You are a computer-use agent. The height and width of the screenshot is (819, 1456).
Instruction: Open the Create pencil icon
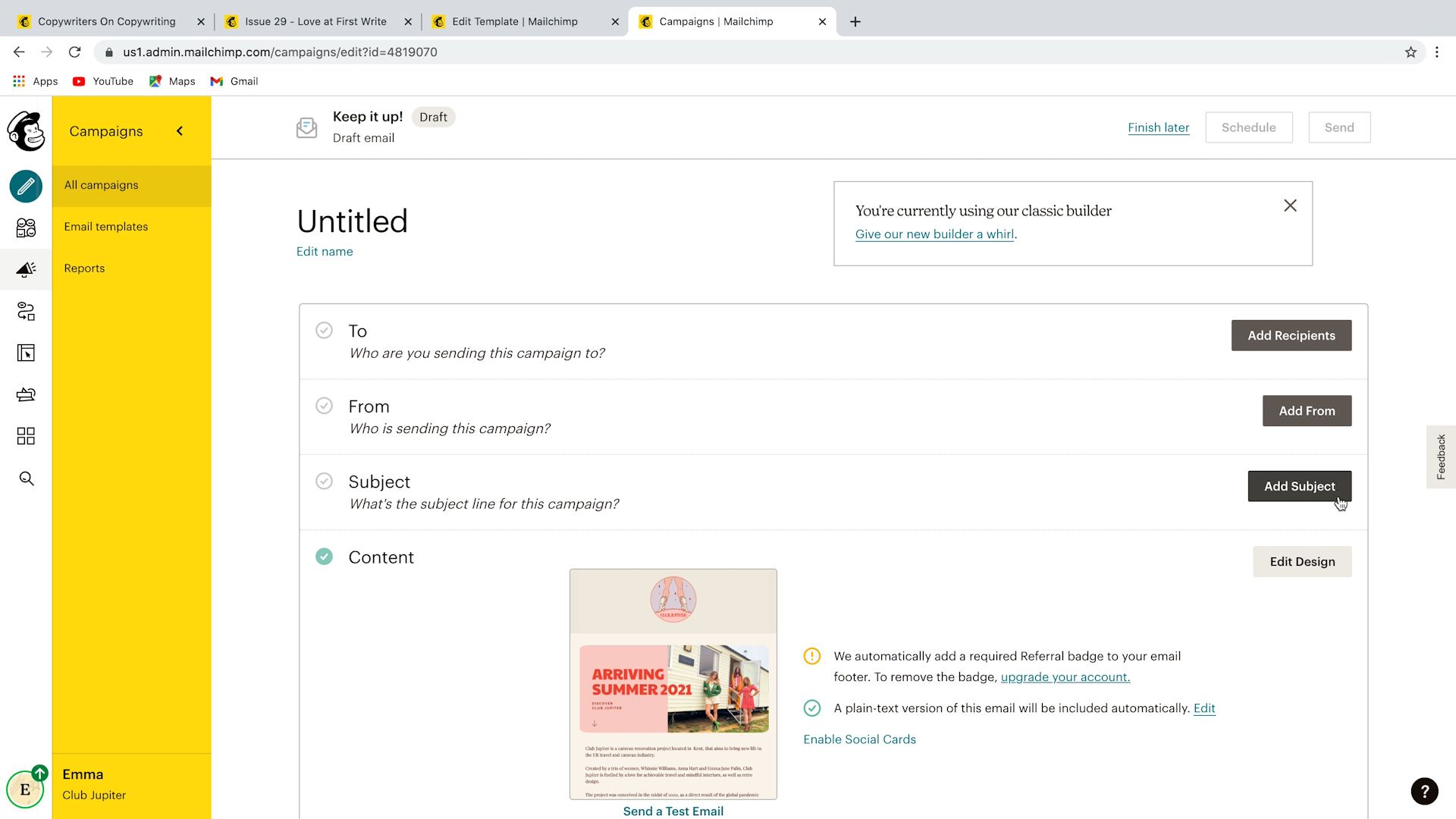(26, 186)
